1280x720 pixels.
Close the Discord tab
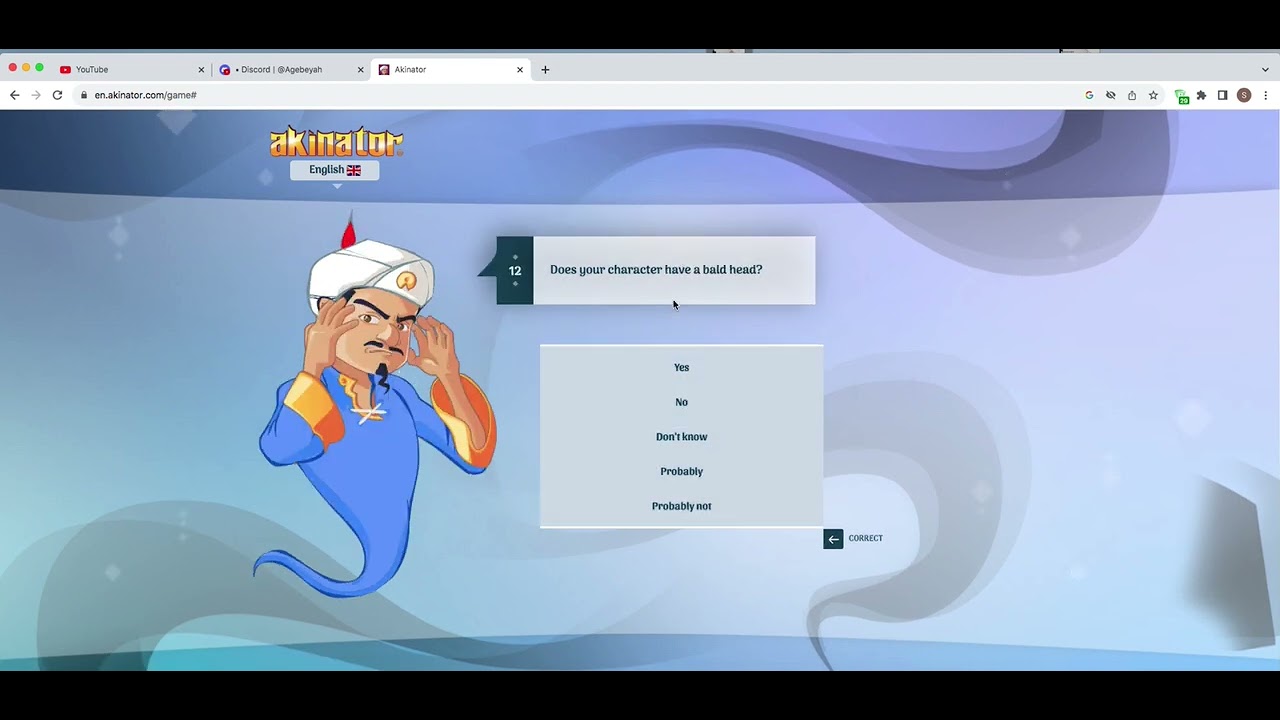pyautogui.click(x=360, y=70)
